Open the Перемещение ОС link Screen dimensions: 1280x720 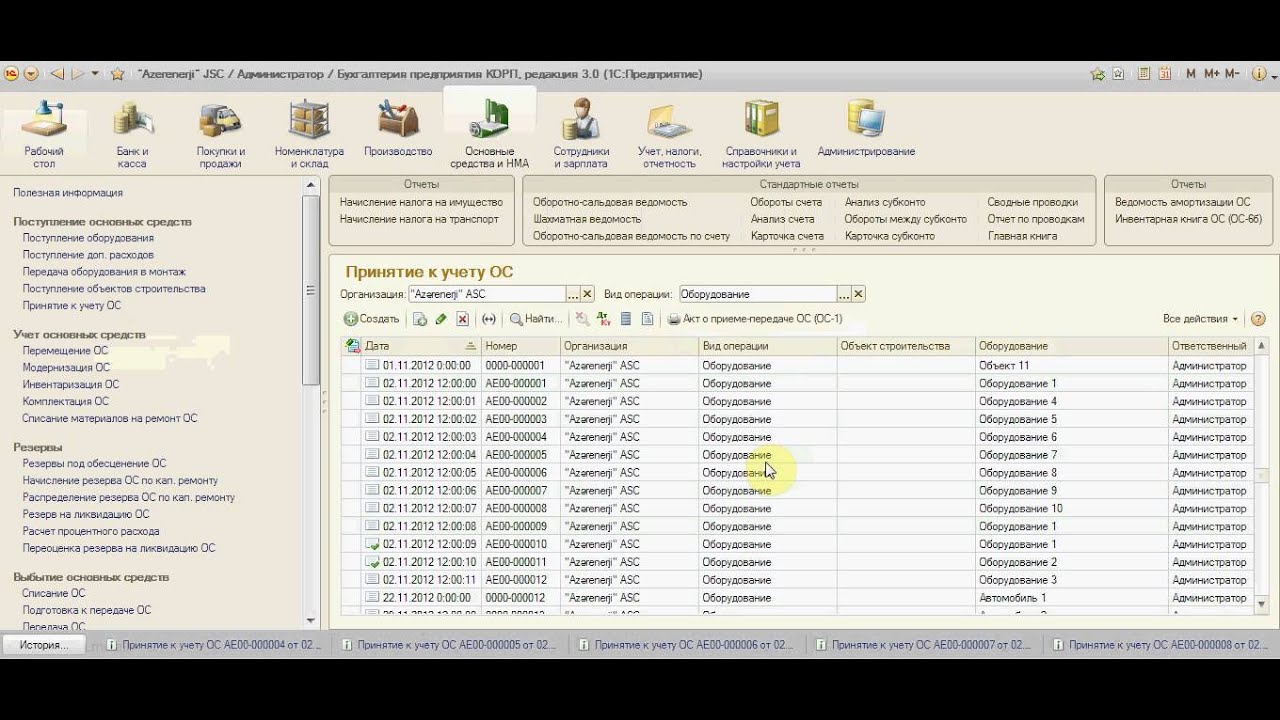pos(65,351)
